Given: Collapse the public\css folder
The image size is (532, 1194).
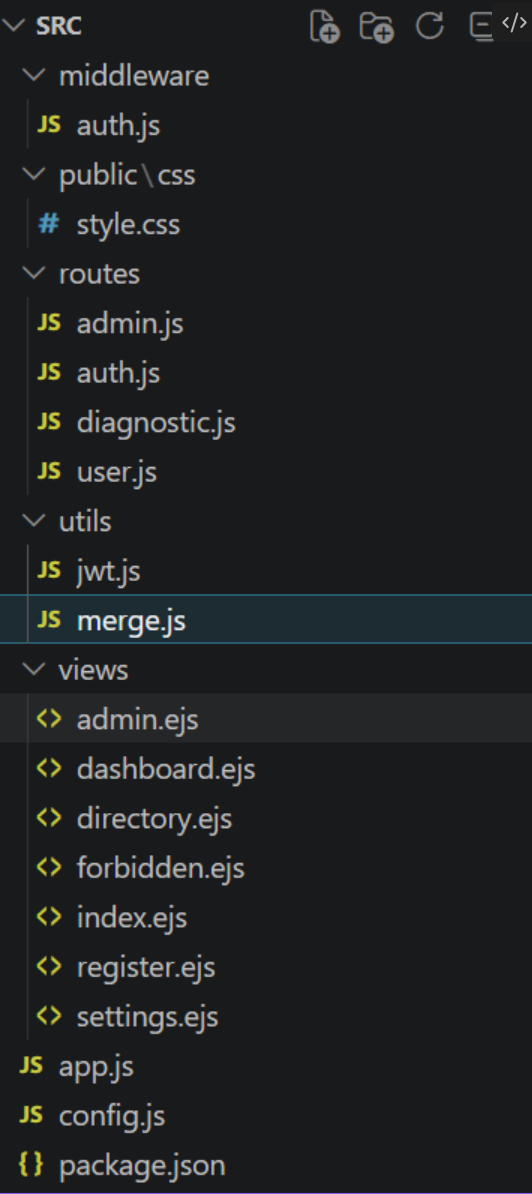Looking at the screenshot, I should tap(34, 174).
